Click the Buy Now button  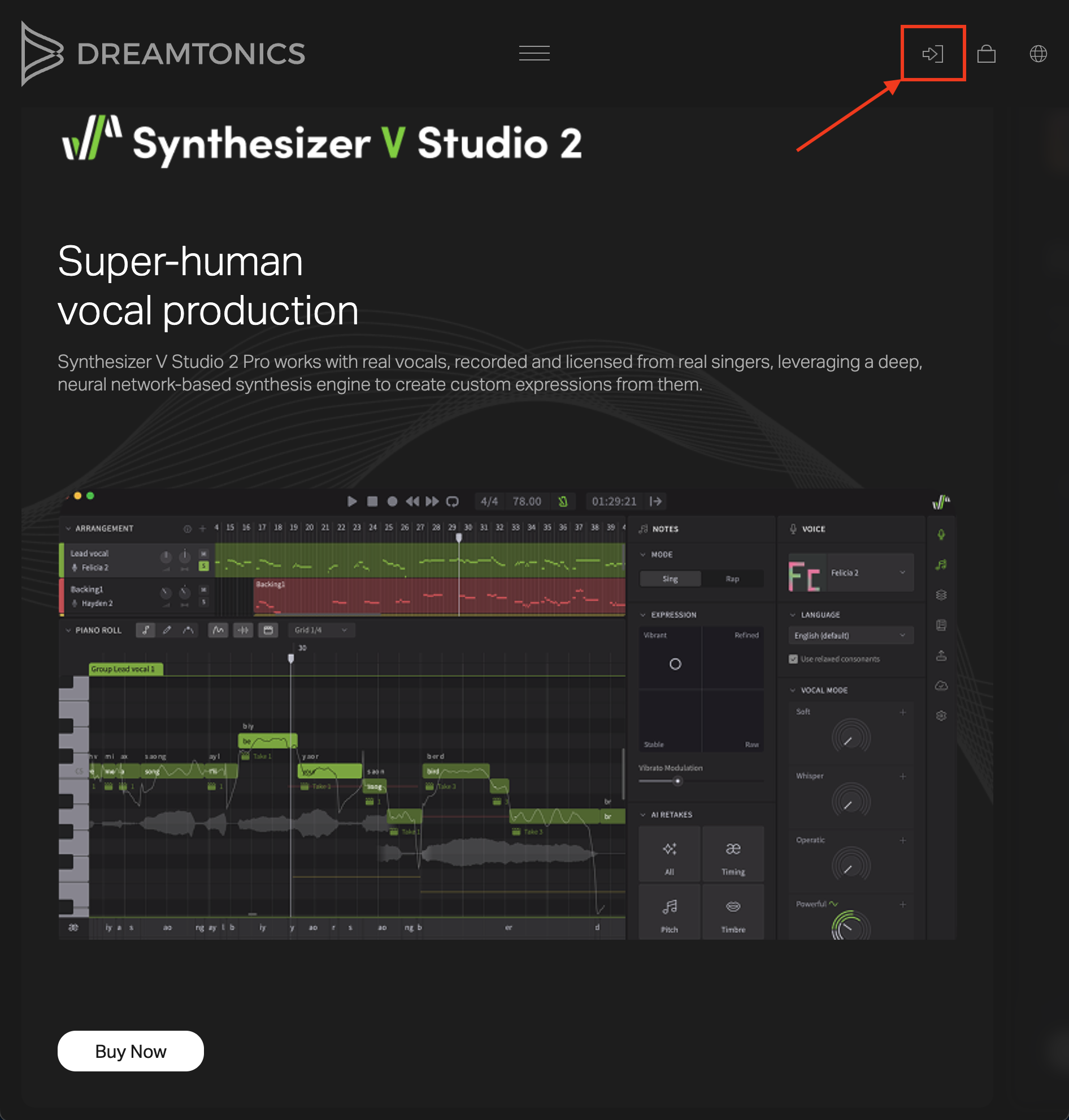(131, 1051)
